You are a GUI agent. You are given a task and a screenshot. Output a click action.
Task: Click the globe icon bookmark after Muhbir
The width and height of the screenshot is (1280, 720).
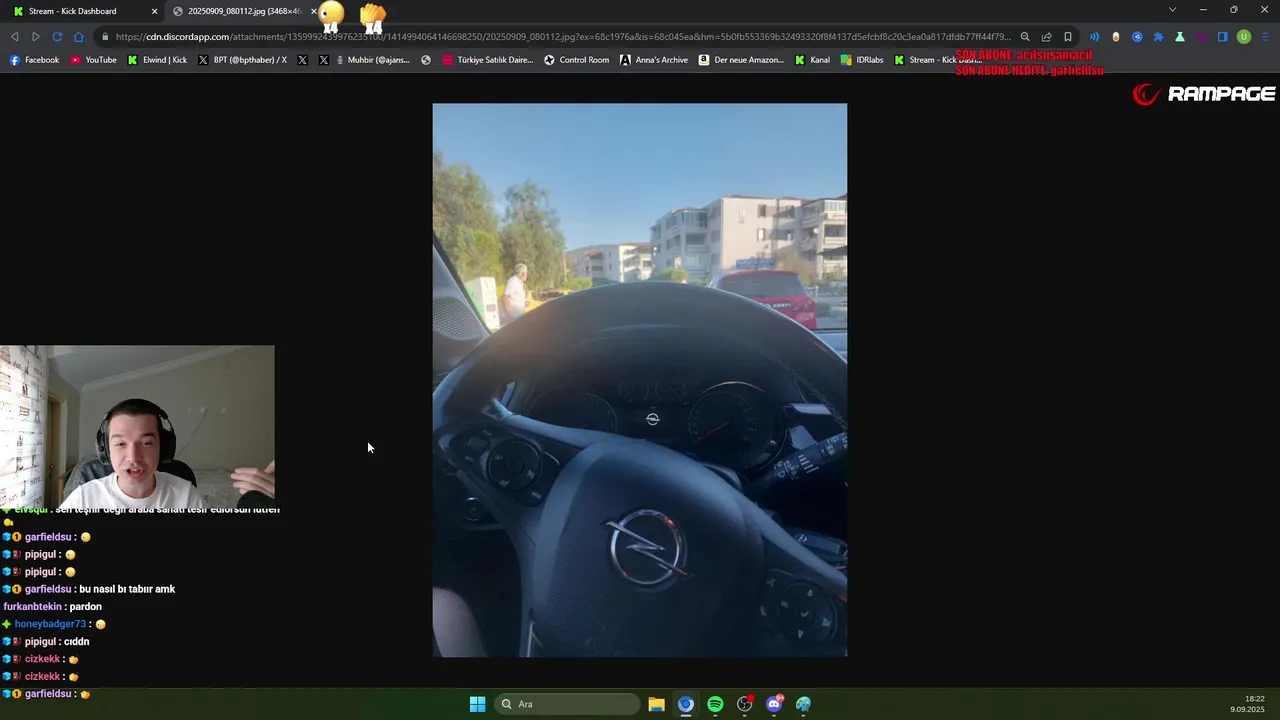point(426,60)
